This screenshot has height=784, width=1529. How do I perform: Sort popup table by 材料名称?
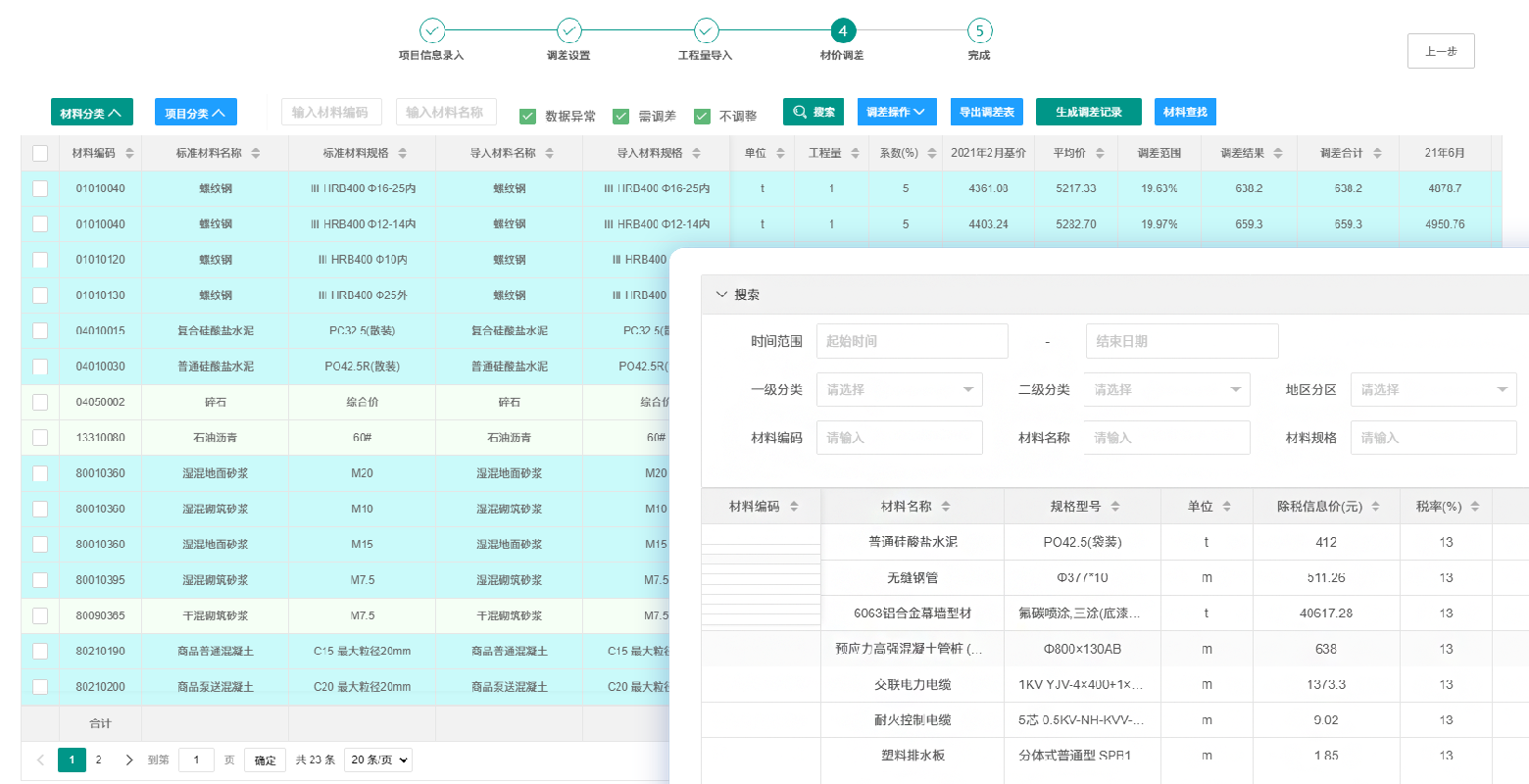pos(946,507)
